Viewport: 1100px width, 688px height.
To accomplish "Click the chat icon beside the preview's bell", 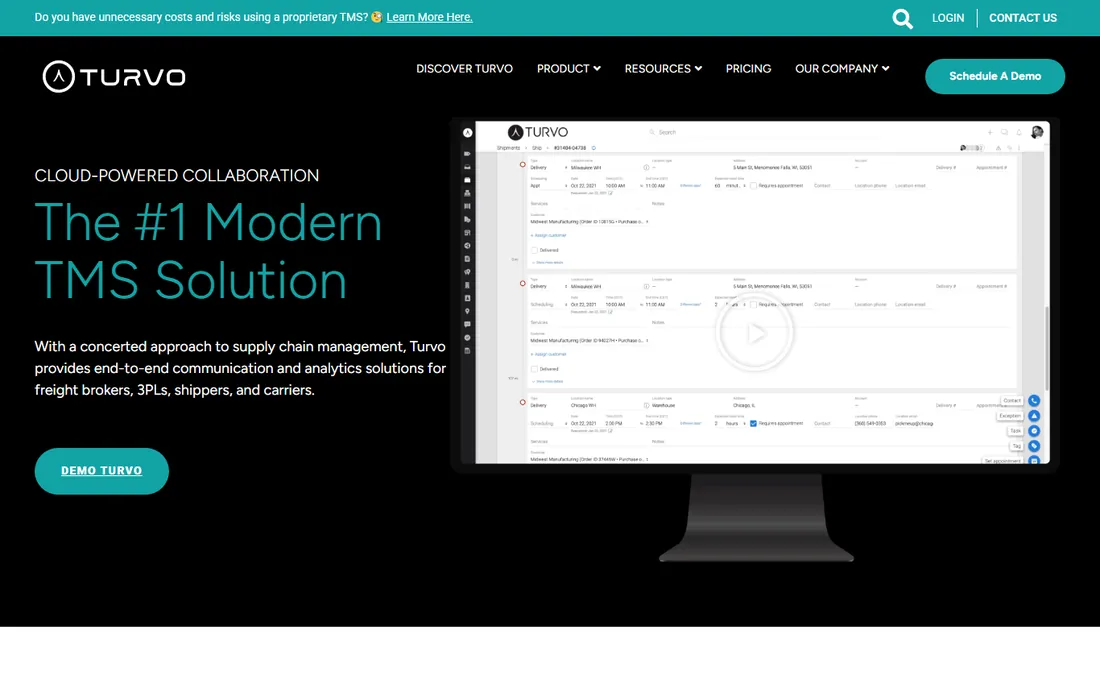I will point(1005,133).
